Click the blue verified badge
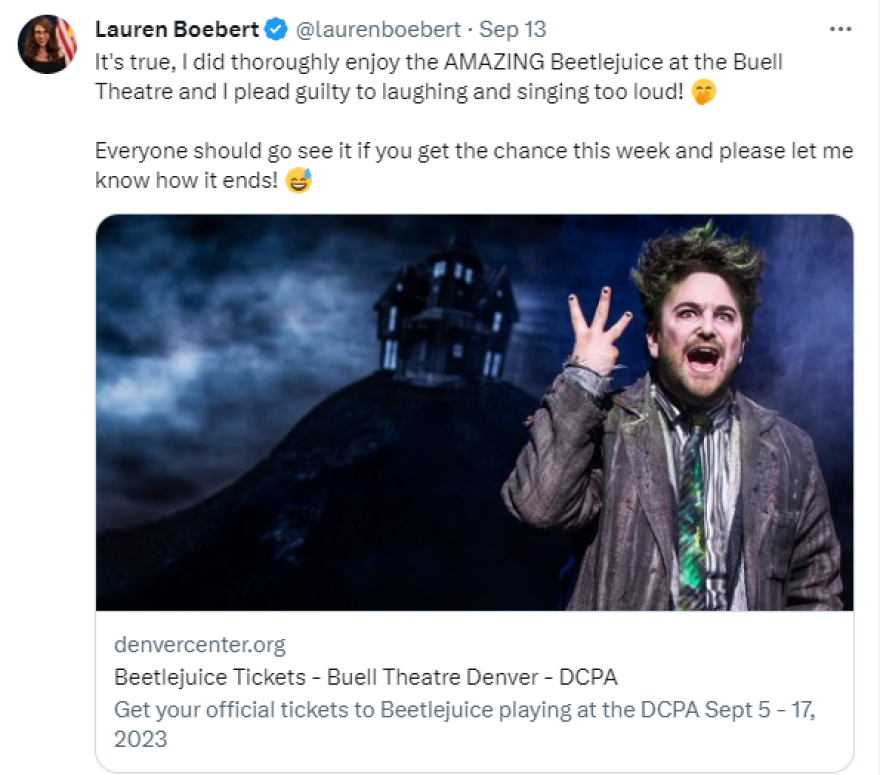 (x=277, y=29)
